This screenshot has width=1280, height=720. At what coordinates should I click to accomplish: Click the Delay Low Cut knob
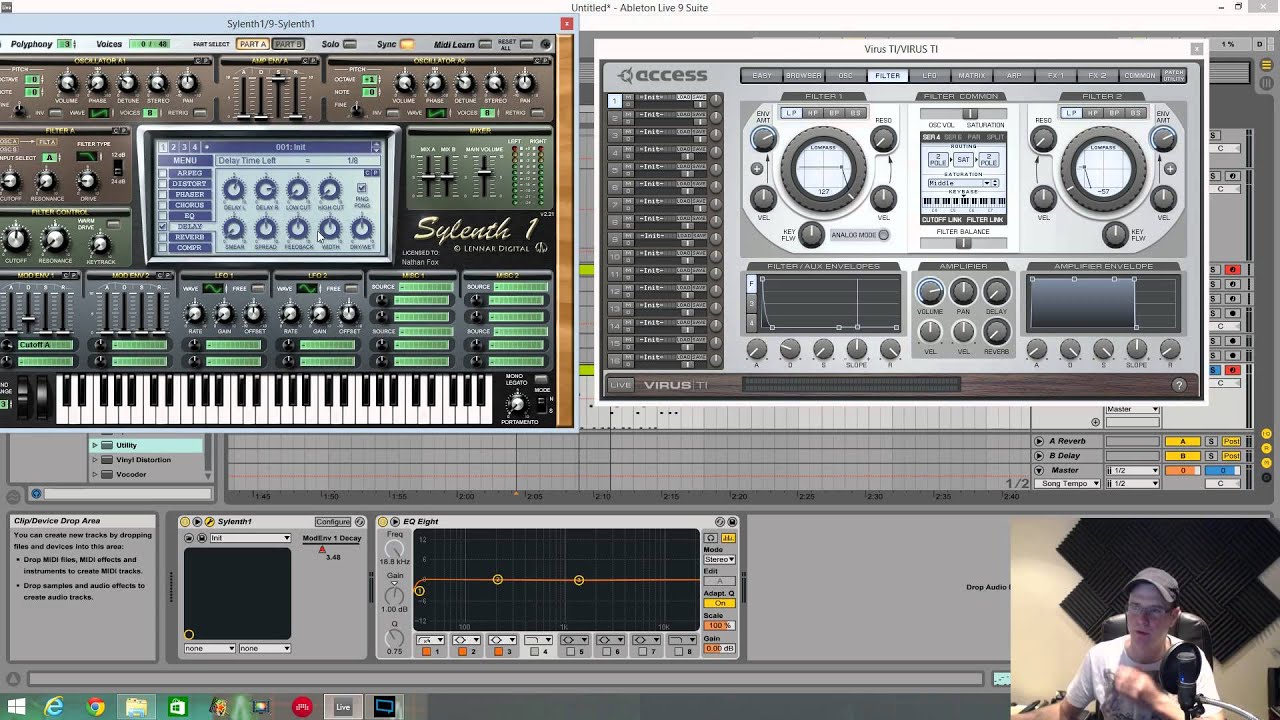[297, 189]
